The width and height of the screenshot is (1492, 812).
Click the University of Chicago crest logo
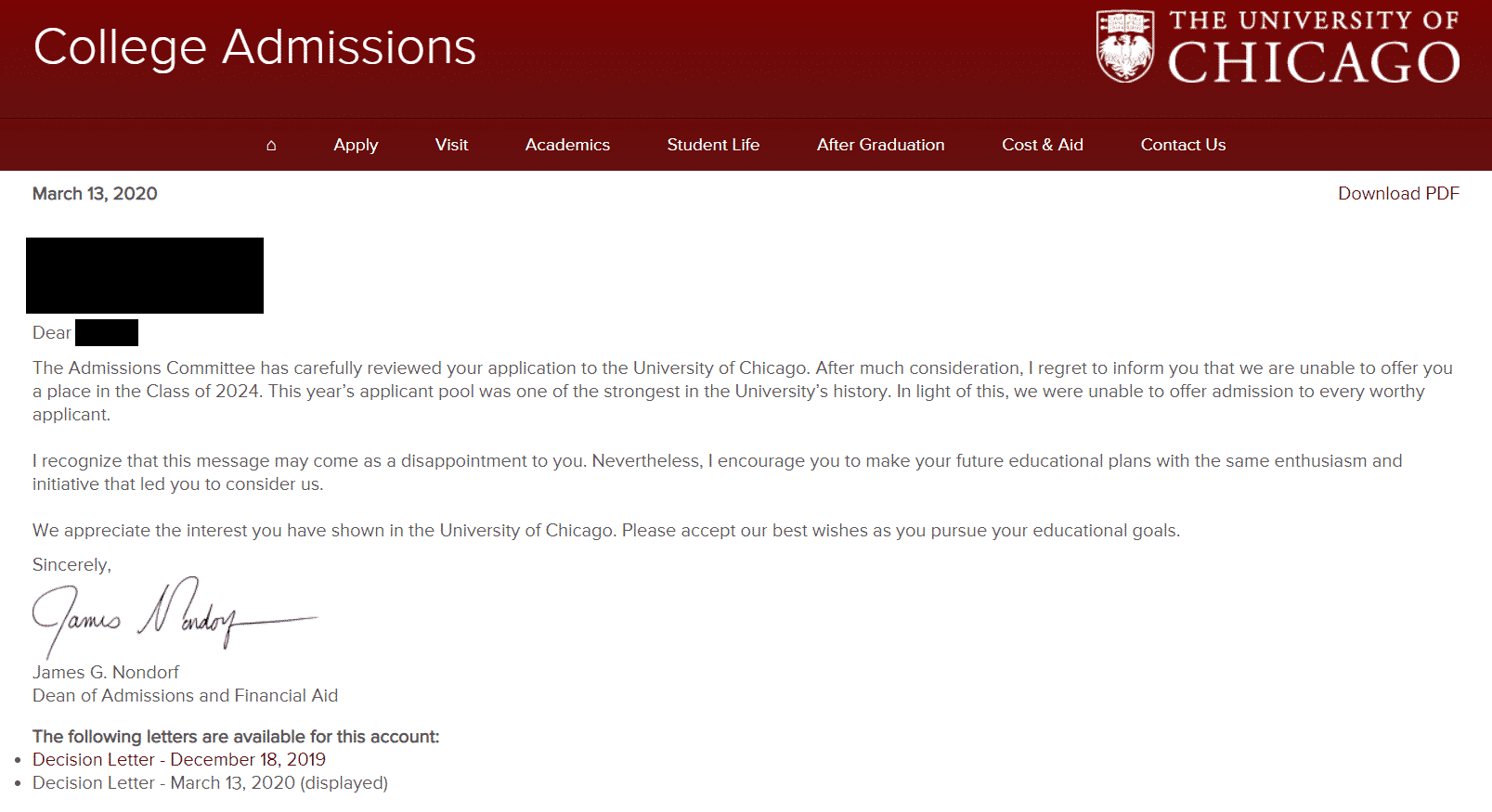(1125, 46)
